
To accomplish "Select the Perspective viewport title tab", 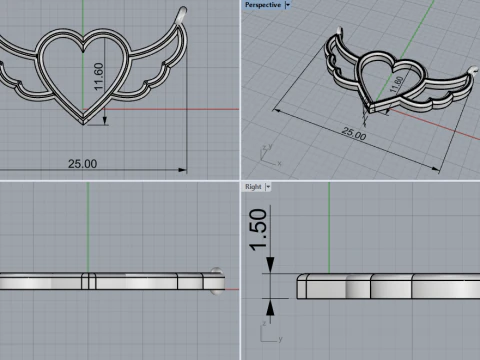I will pyautogui.click(x=263, y=5).
